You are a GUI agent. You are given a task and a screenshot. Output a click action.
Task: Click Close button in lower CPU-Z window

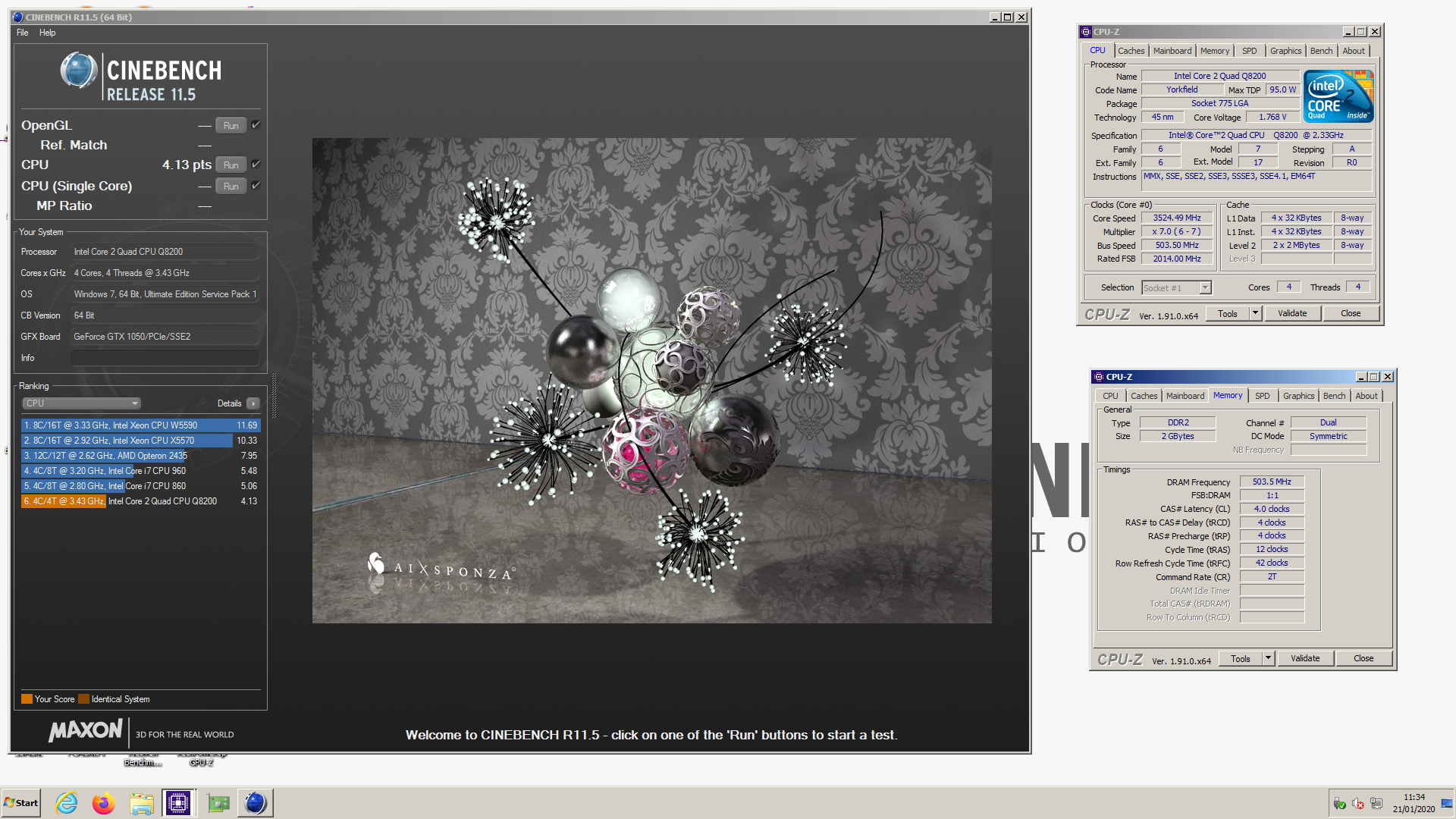1363,659
